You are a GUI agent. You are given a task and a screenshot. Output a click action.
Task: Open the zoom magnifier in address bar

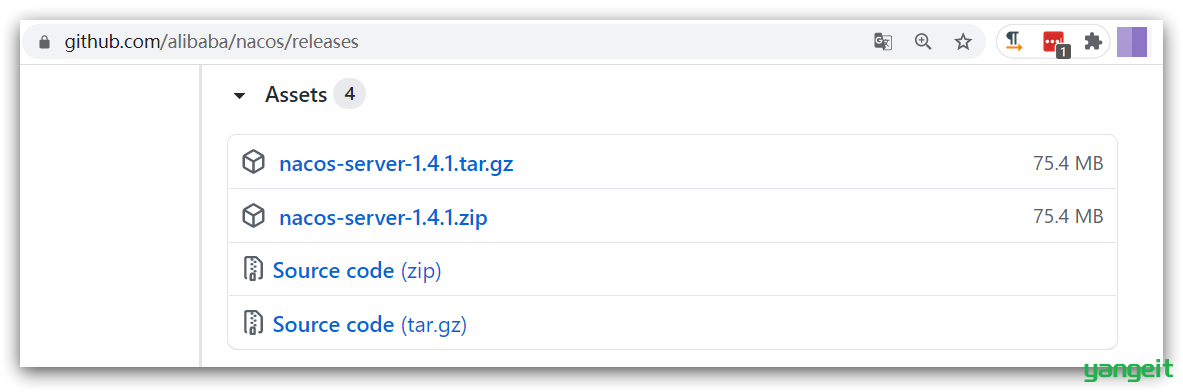(x=923, y=41)
